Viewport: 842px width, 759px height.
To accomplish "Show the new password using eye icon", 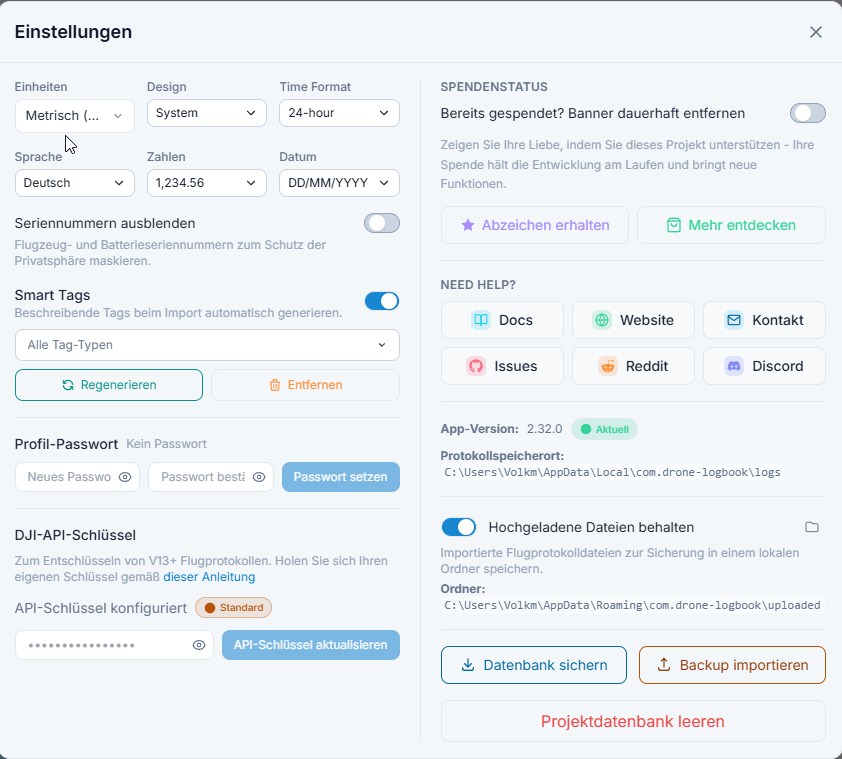I will [x=125, y=477].
